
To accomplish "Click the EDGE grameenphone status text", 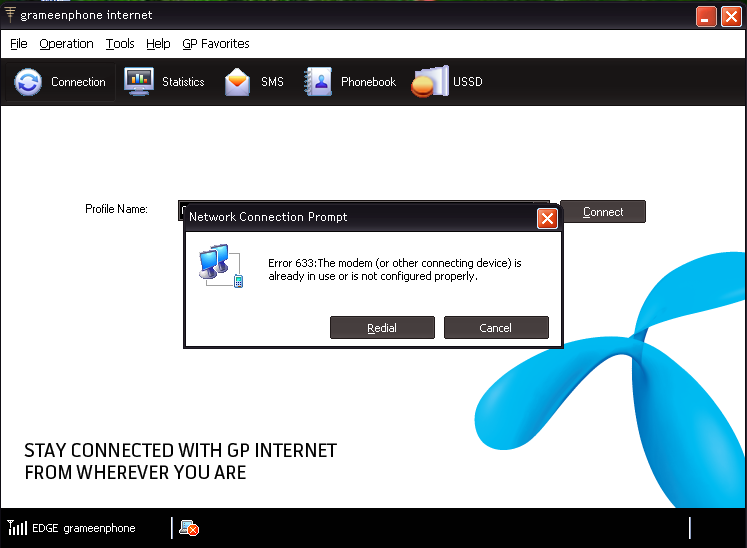I will (84, 528).
